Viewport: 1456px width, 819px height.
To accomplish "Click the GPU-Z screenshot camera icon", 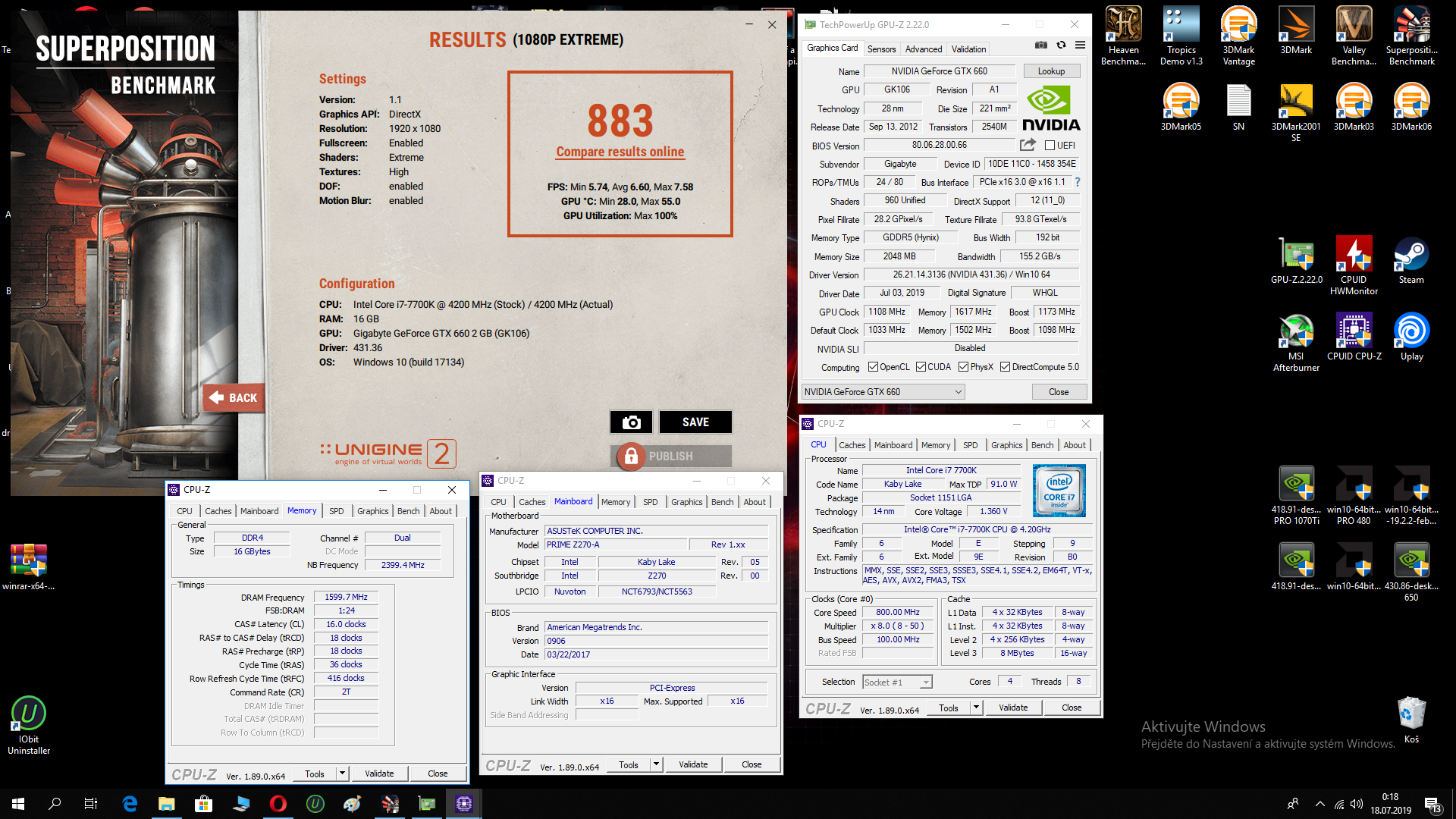I will click(x=1041, y=45).
